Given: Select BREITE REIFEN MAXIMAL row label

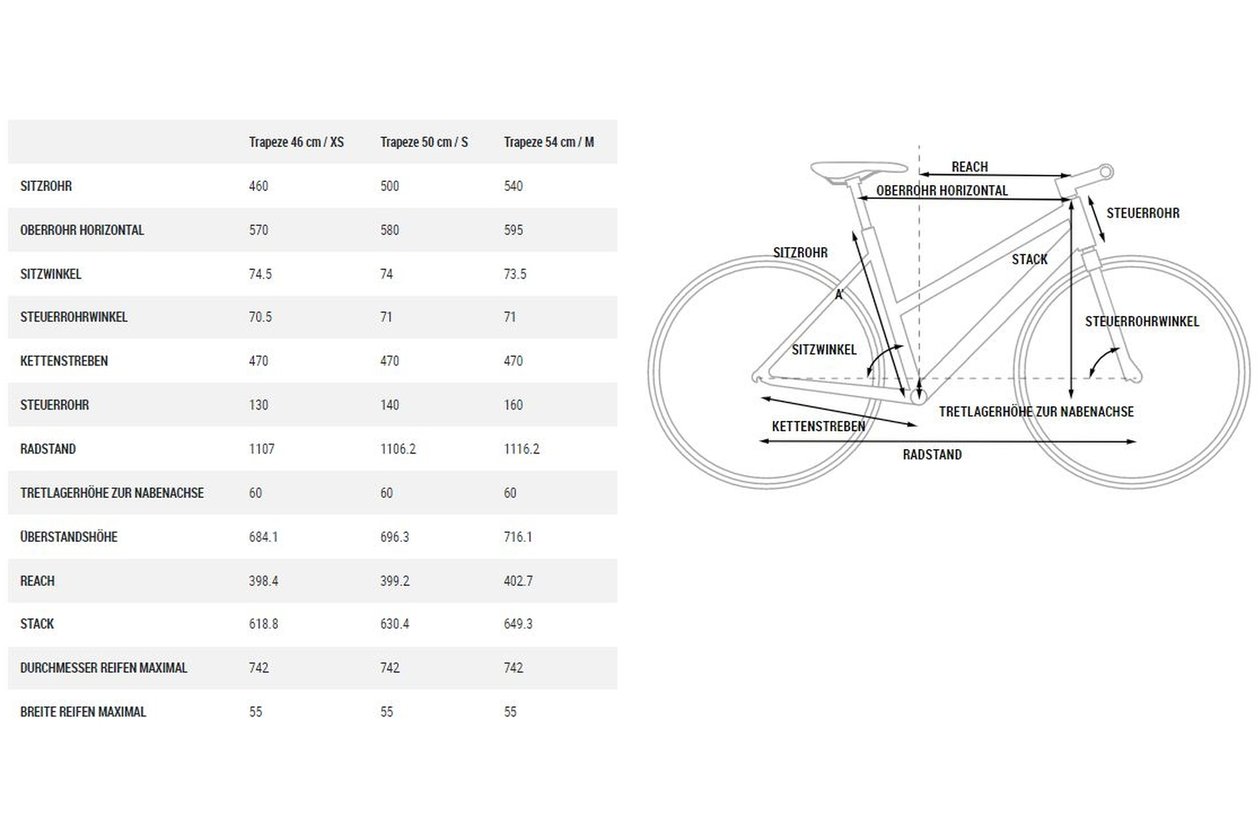Looking at the screenshot, I should click(83, 712).
